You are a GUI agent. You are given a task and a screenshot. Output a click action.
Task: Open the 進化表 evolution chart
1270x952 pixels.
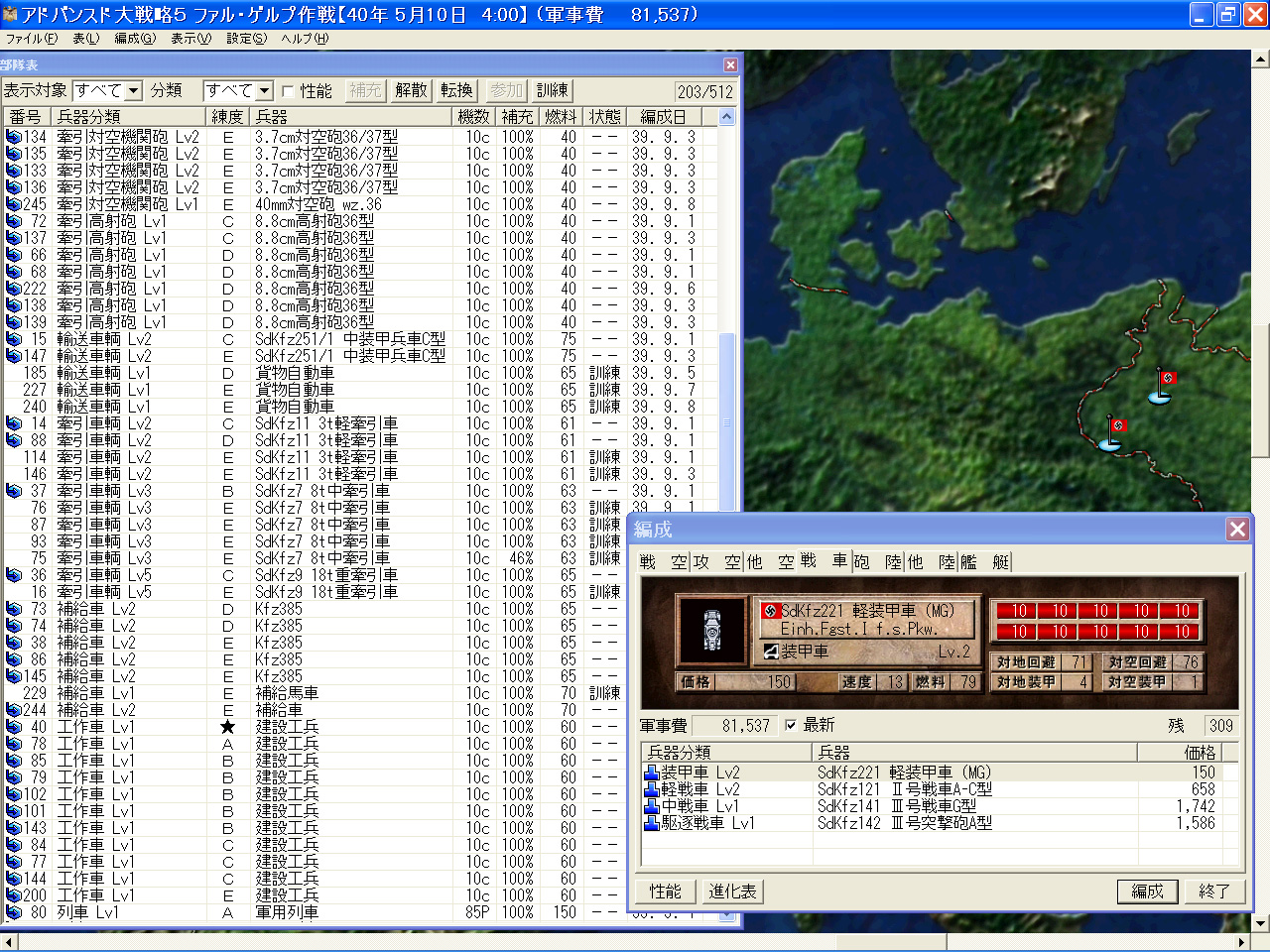[x=732, y=891]
